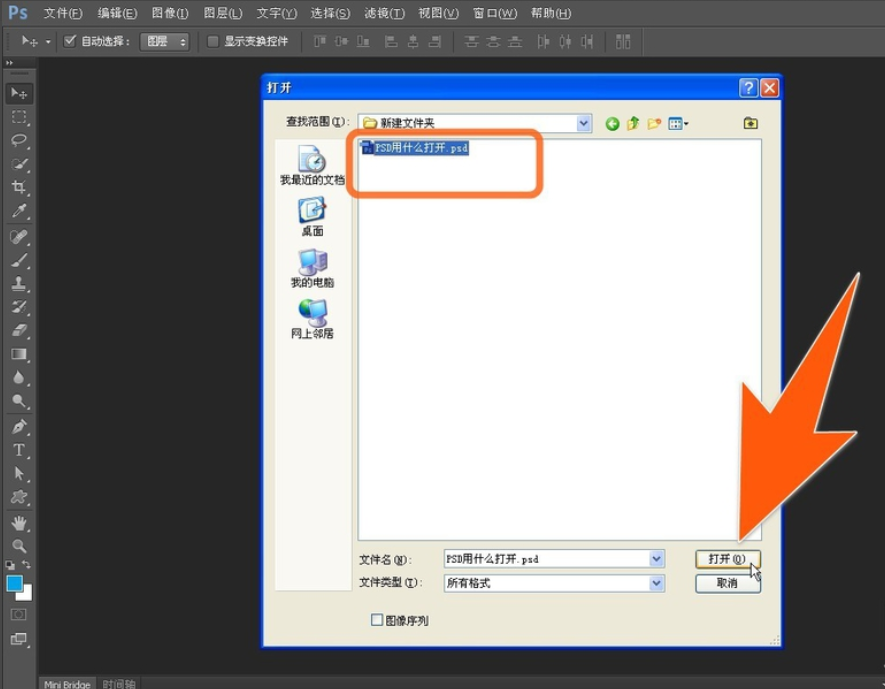The width and height of the screenshot is (885, 689).
Task: Expand the Look in folder dropdown
Action: (584, 123)
